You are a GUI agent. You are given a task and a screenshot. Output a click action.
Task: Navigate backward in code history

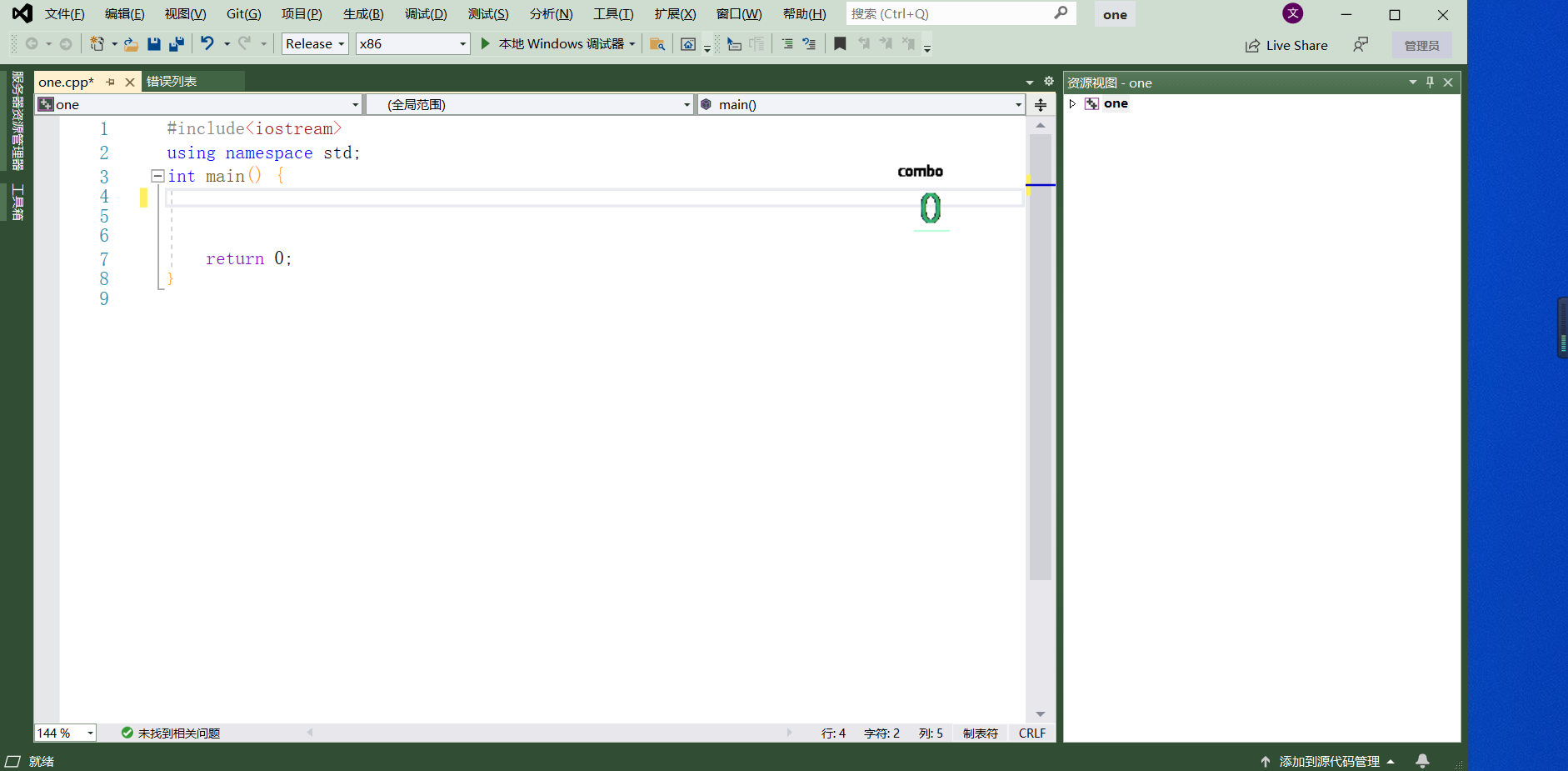tap(32, 43)
